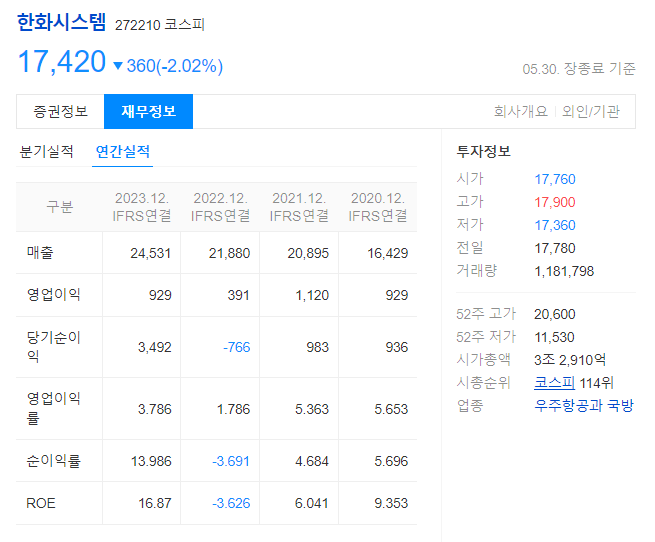Click operating margin 5.653
Image resolution: width=655 pixels, height=542 pixels.
391,409
